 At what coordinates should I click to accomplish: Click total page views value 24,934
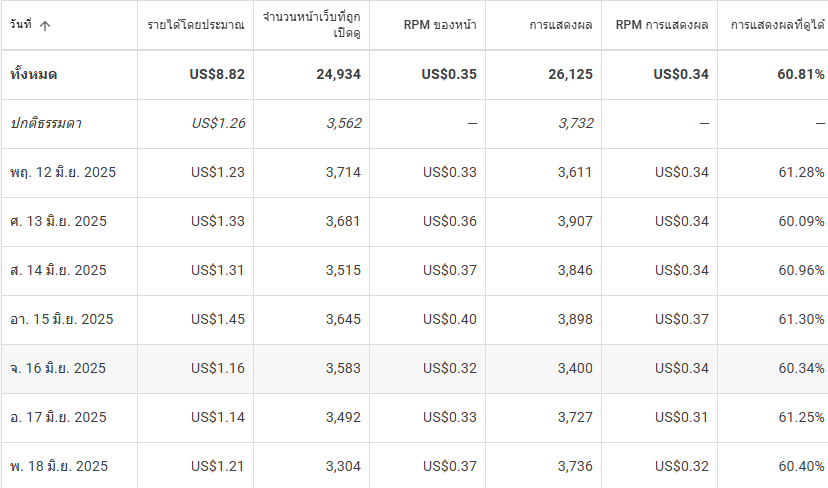pos(338,74)
